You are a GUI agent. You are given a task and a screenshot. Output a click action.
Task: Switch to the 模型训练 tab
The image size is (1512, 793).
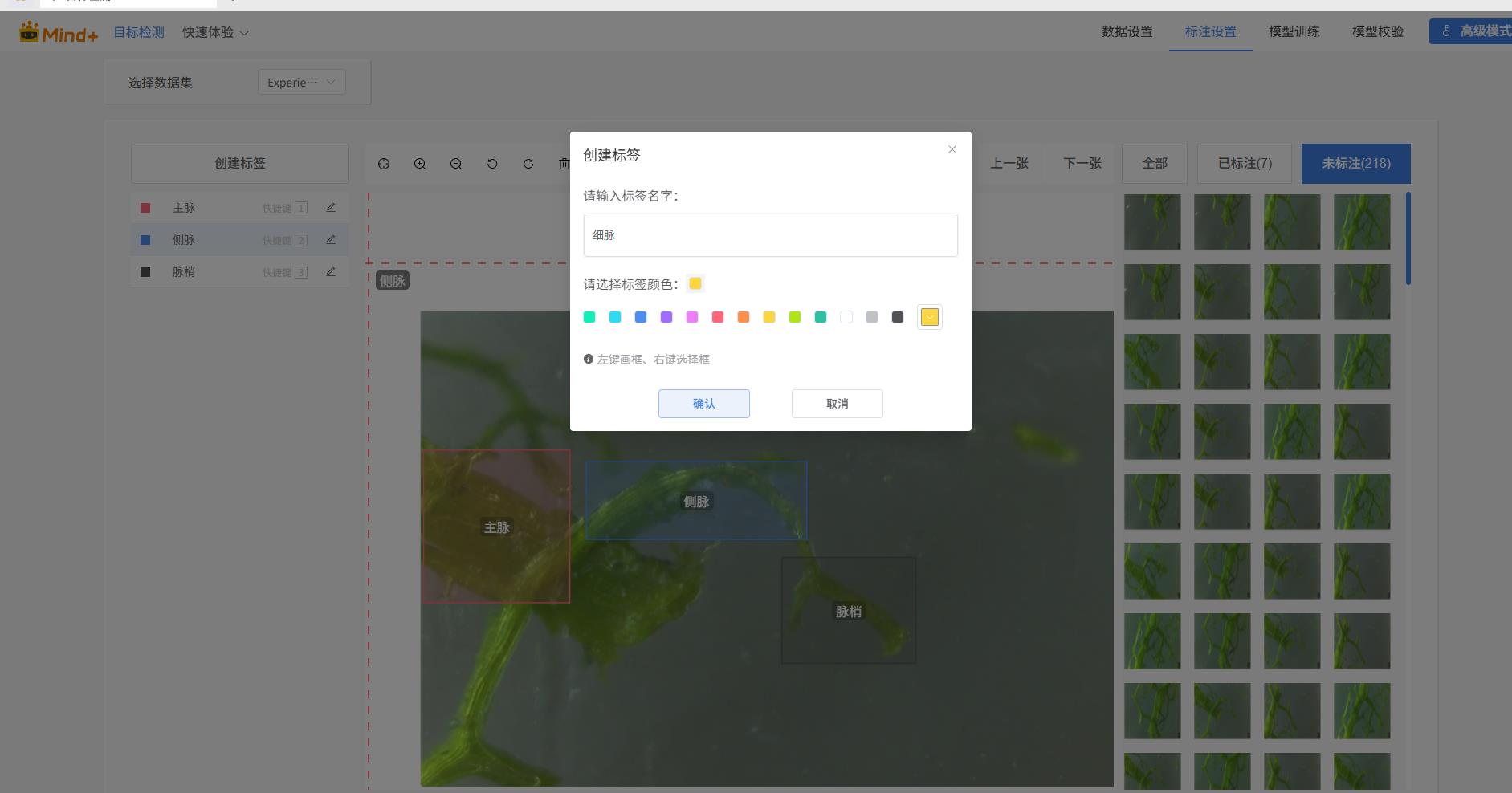[x=1294, y=31]
